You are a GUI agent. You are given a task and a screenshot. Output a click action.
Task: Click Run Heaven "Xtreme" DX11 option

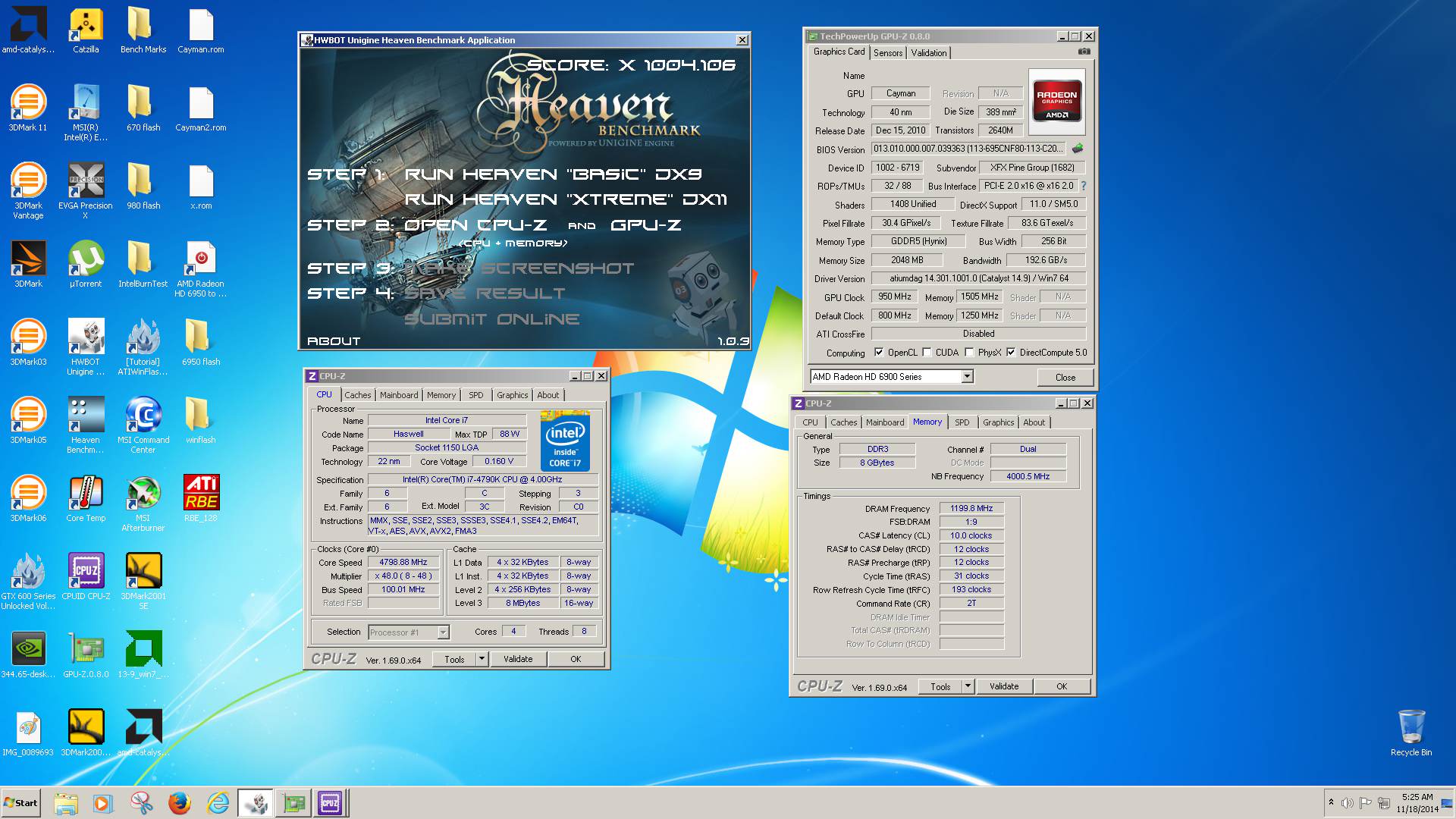566,199
